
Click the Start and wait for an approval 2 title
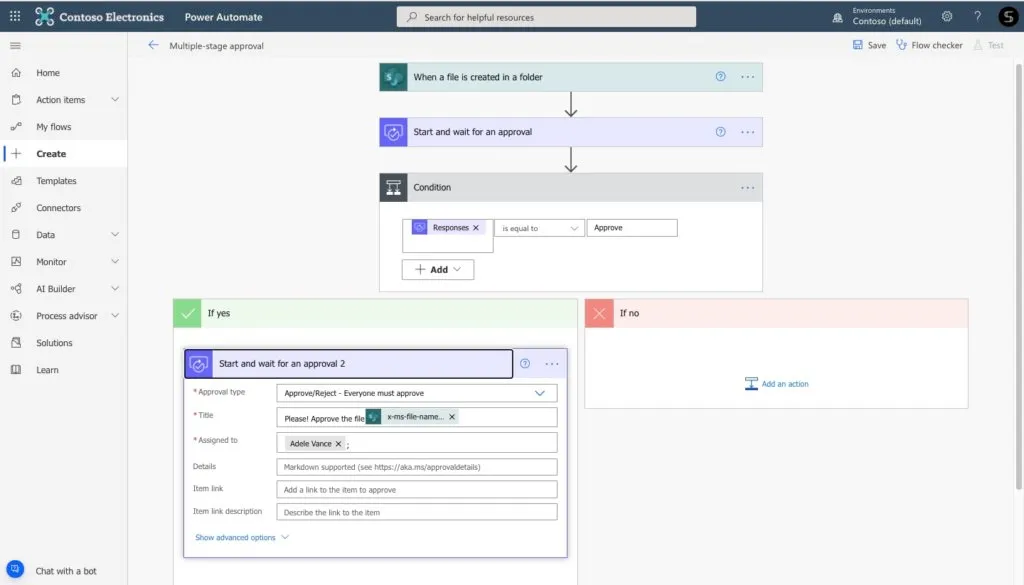pos(282,364)
